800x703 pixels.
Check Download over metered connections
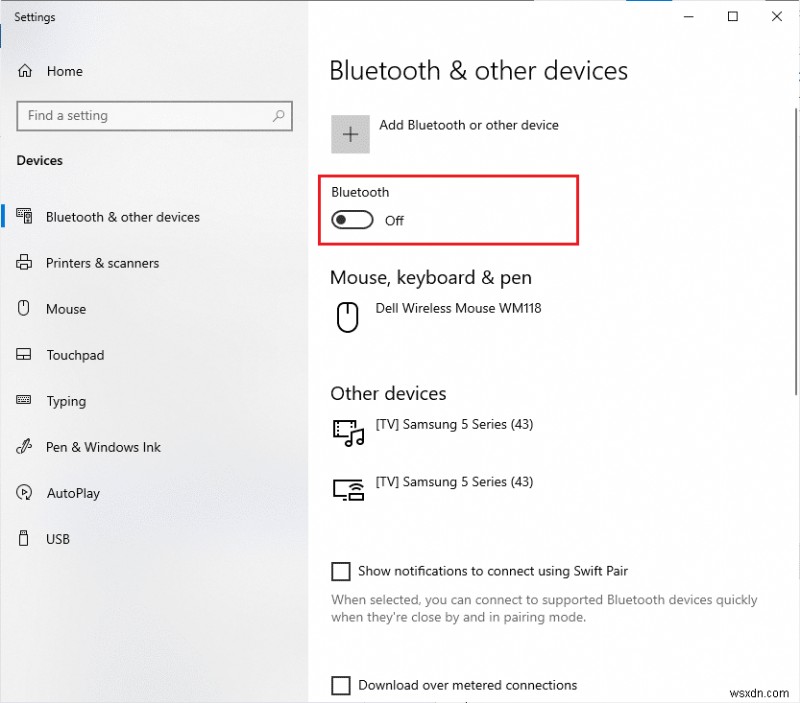pyautogui.click(x=340, y=685)
